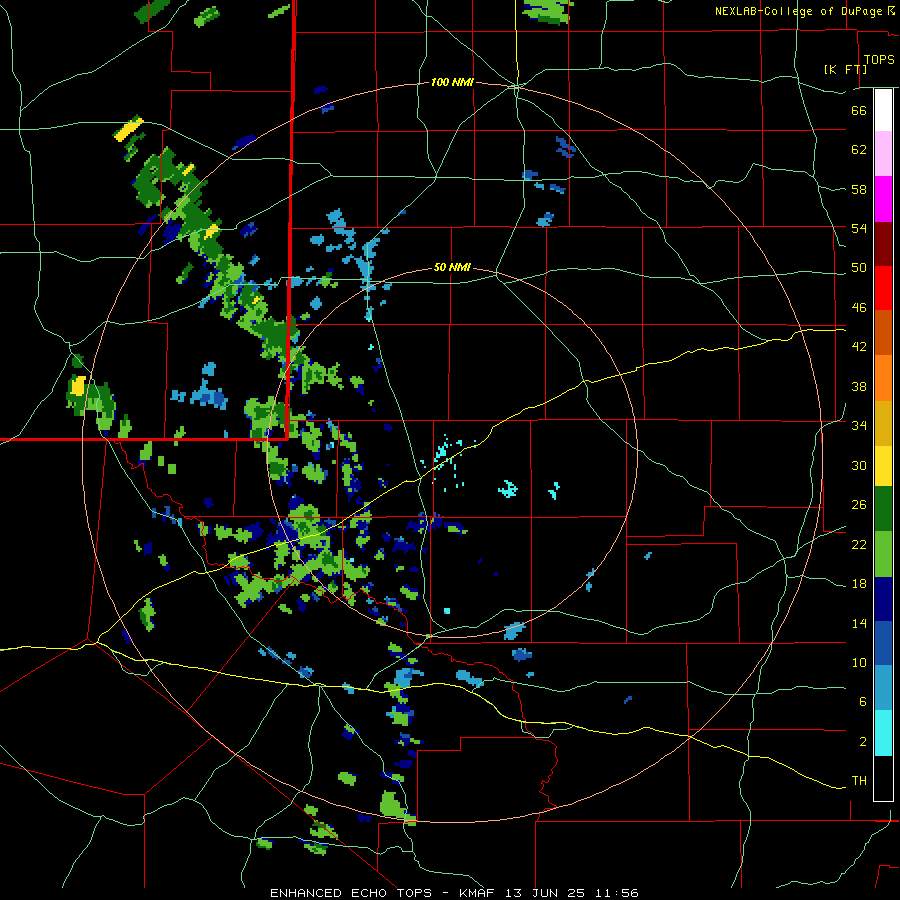
Task: Click the dark orange legend swatch
Action: point(883,332)
